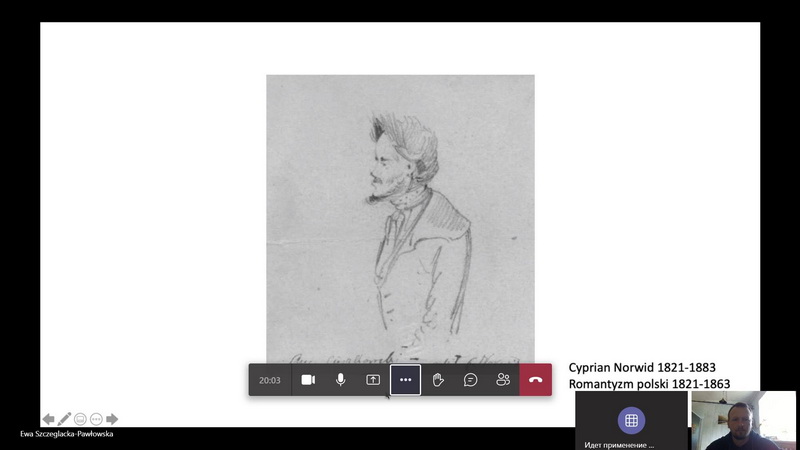Click the meeting duration timer 20:03
This screenshot has width=800, height=450.
pos(270,380)
